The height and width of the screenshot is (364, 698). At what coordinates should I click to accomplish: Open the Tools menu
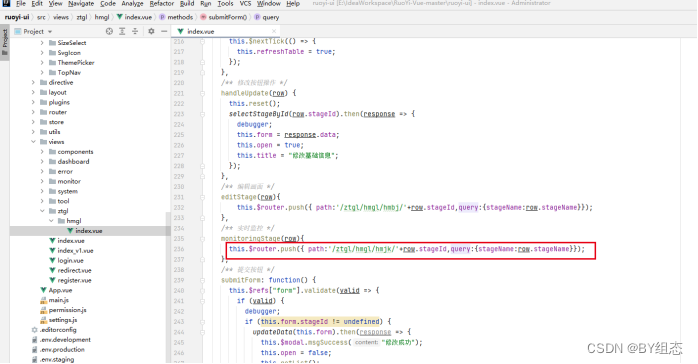225,4
